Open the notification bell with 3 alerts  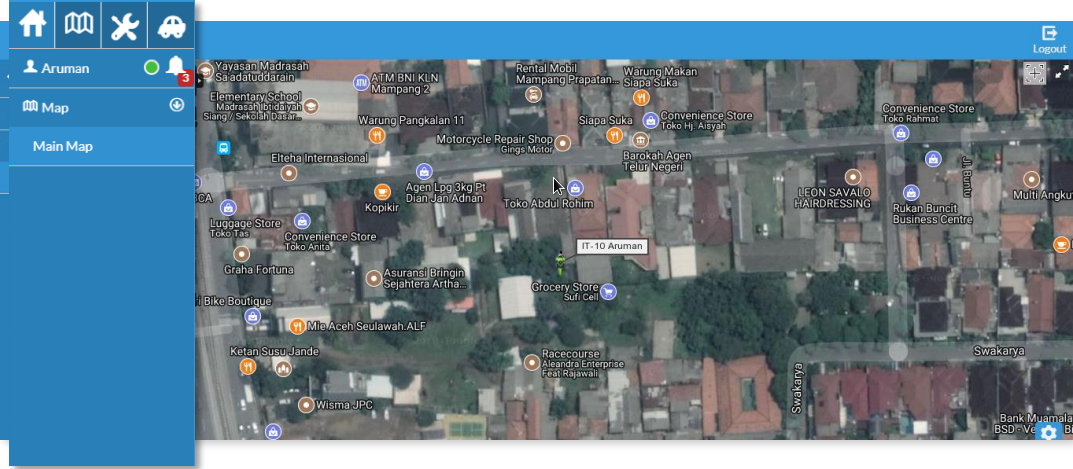[176, 67]
